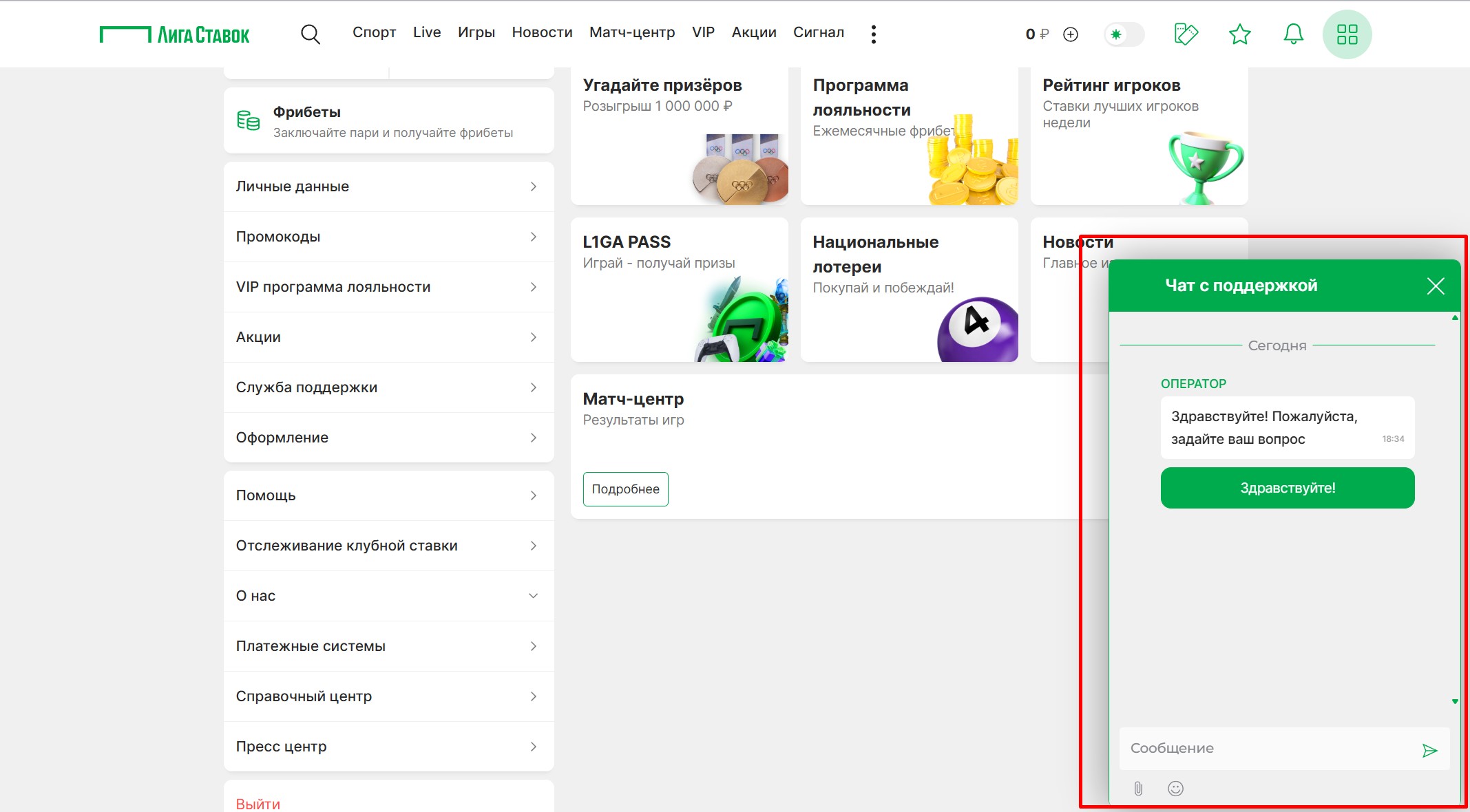Open more options three-dot menu
The height and width of the screenshot is (812, 1470).
(x=873, y=34)
